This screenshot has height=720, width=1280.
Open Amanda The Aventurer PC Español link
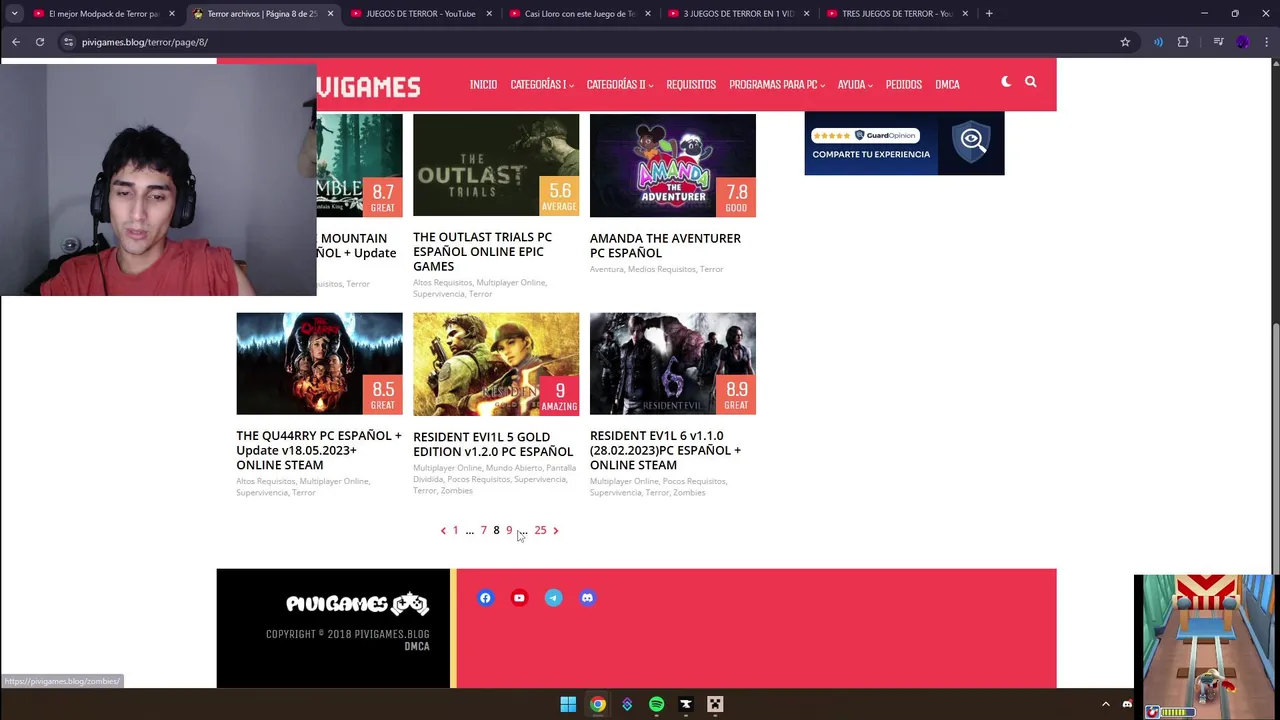(665, 246)
